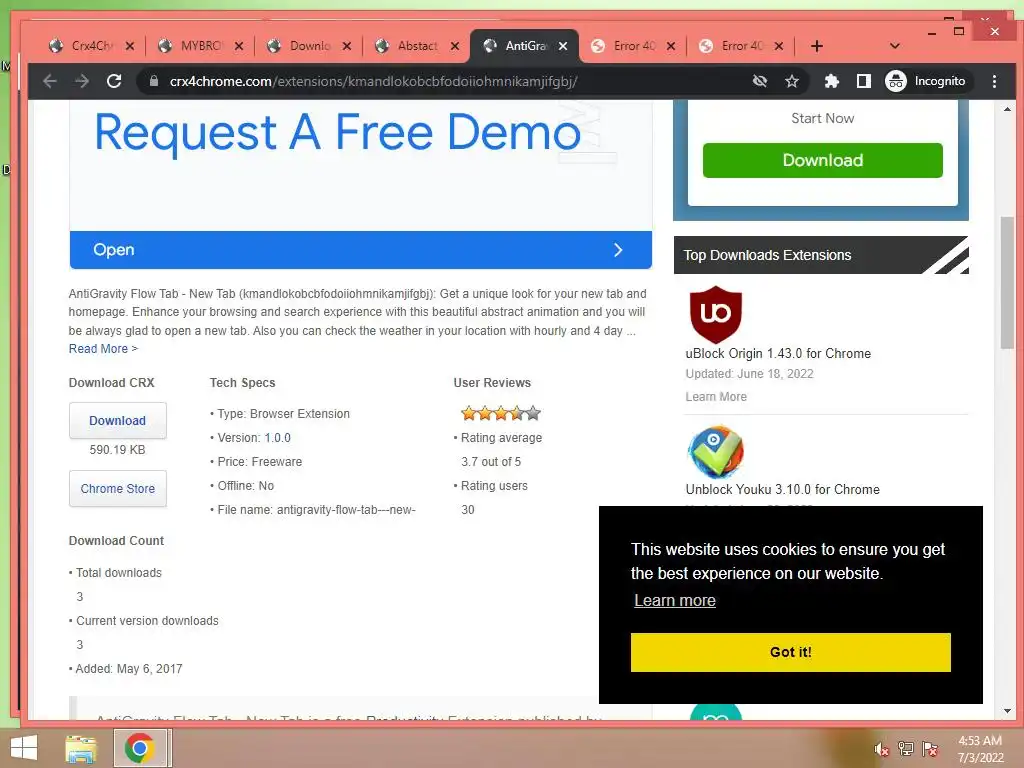Click the star rating under User Reviews
The height and width of the screenshot is (768, 1024).
click(501, 413)
